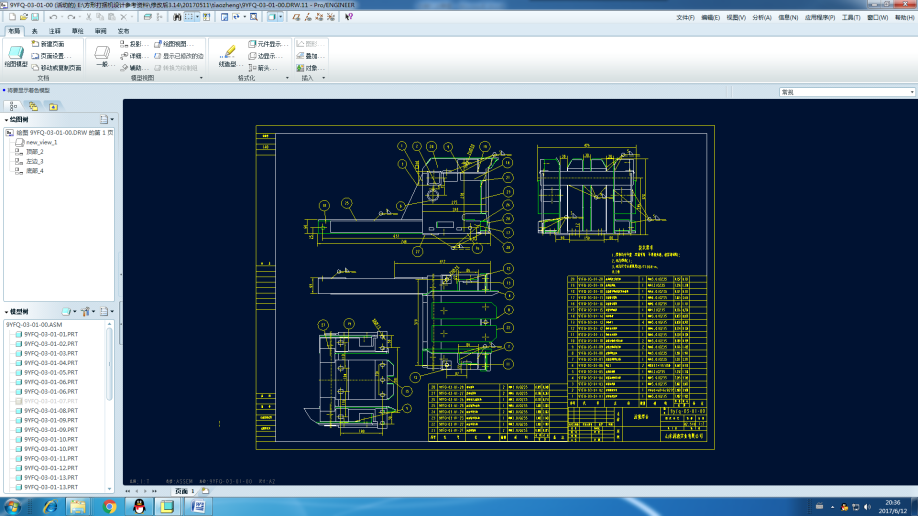Open QQ penguin app from taskbar

(x=139, y=506)
